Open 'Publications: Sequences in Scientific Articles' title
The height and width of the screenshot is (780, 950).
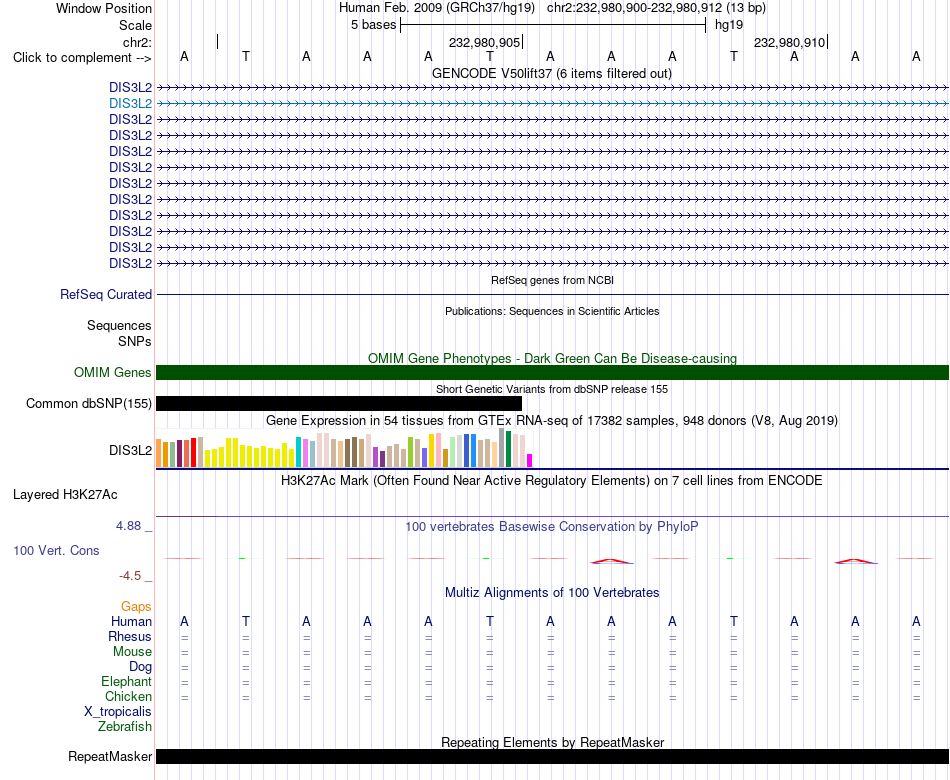(552, 311)
